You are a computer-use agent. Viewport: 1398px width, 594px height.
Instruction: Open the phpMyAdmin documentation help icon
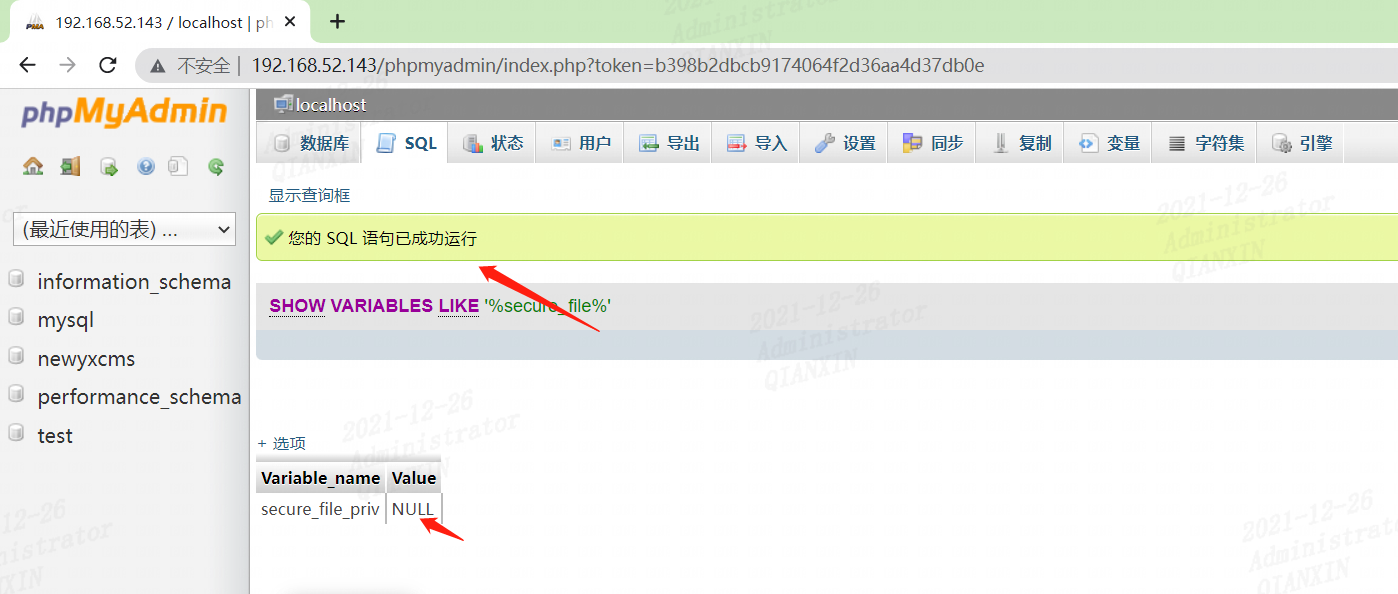click(x=146, y=167)
